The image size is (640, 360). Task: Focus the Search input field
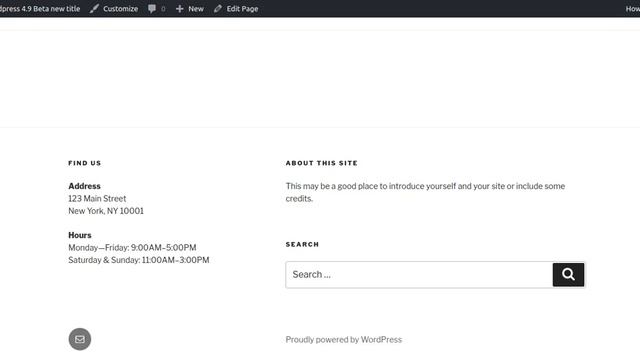pos(419,275)
